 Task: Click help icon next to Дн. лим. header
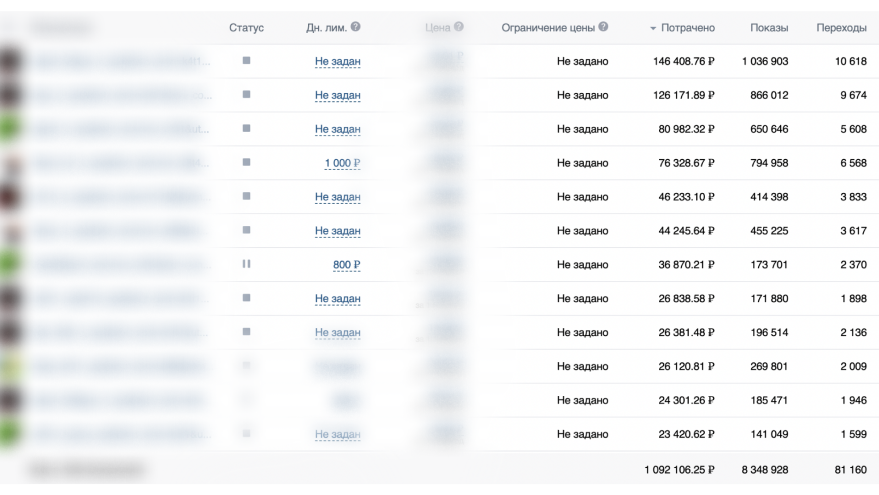click(x=355, y=27)
